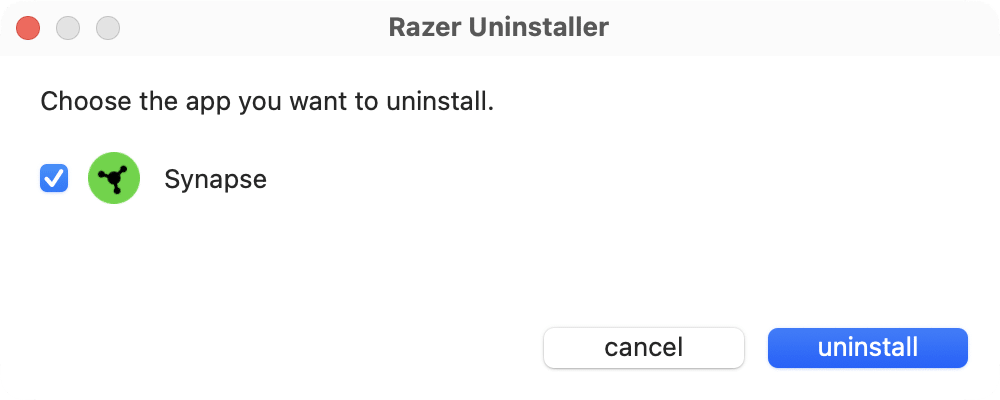
Task: Click the green Synapse app icon
Action: tap(114, 180)
